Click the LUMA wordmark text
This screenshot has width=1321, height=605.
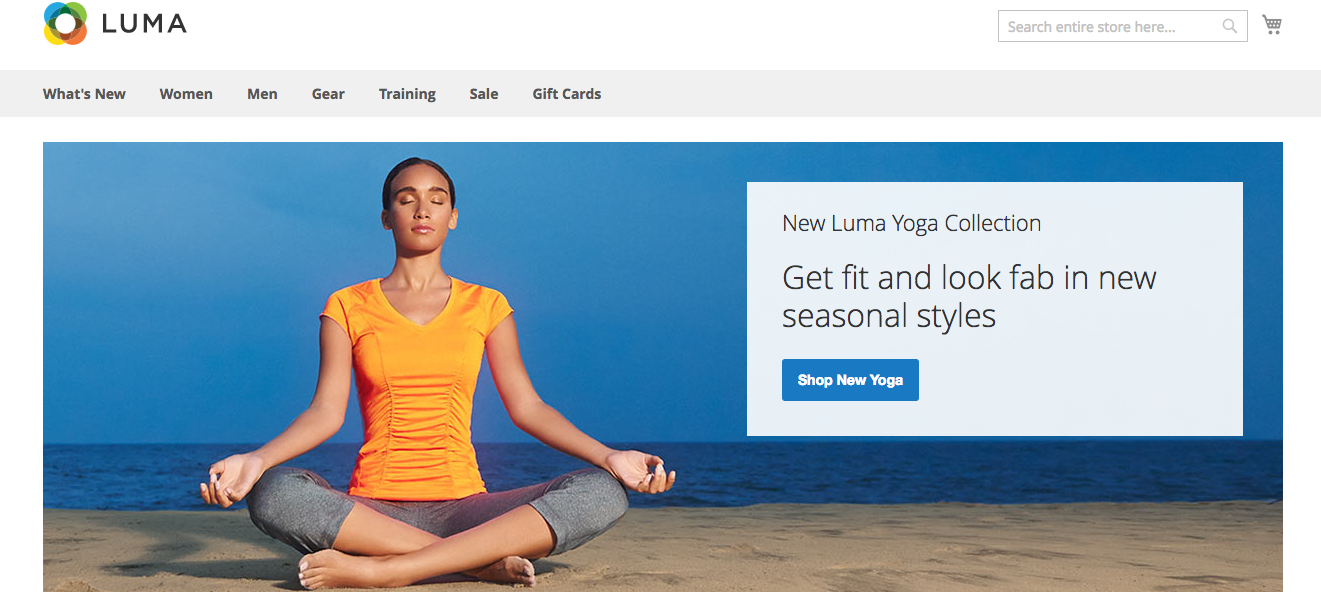tap(144, 24)
